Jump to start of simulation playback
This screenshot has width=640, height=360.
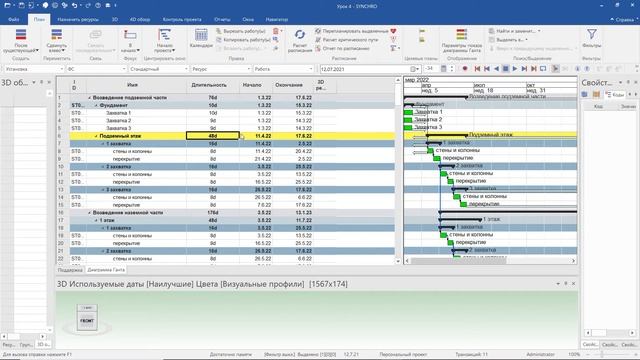point(477,69)
